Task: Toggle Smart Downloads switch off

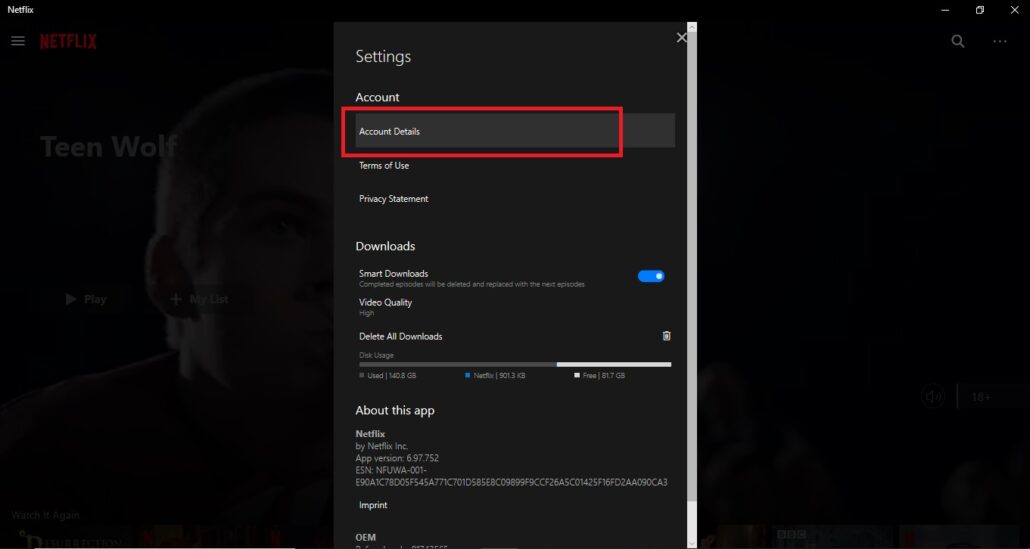Action: click(651, 276)
